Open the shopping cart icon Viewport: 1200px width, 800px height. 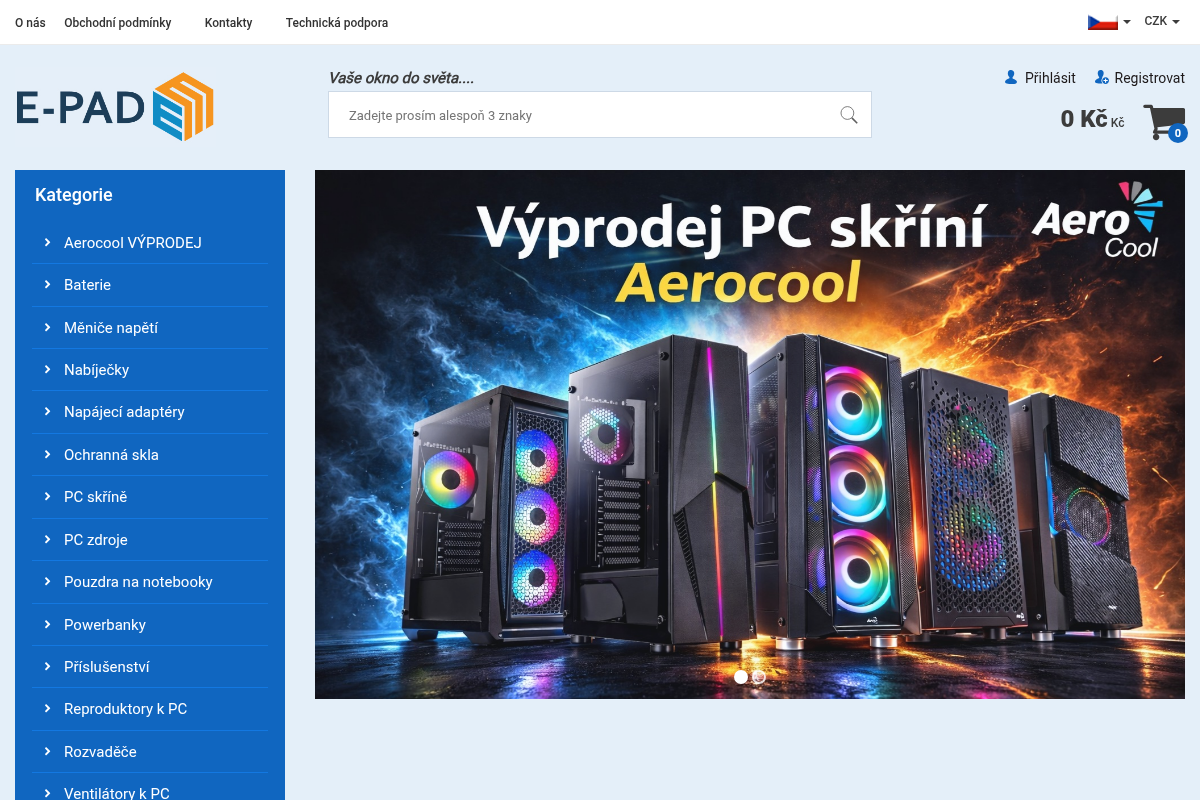tap(1163, 123)
